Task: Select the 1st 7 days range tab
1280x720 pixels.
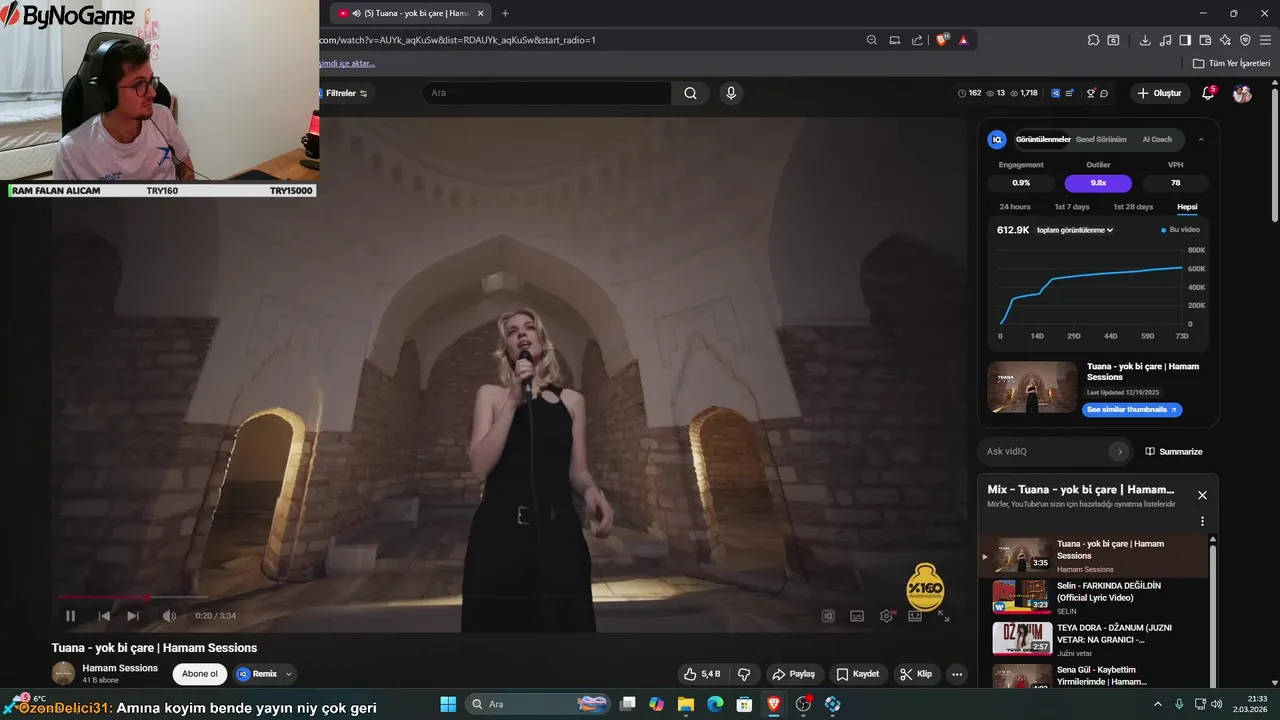Action: 1072,207
